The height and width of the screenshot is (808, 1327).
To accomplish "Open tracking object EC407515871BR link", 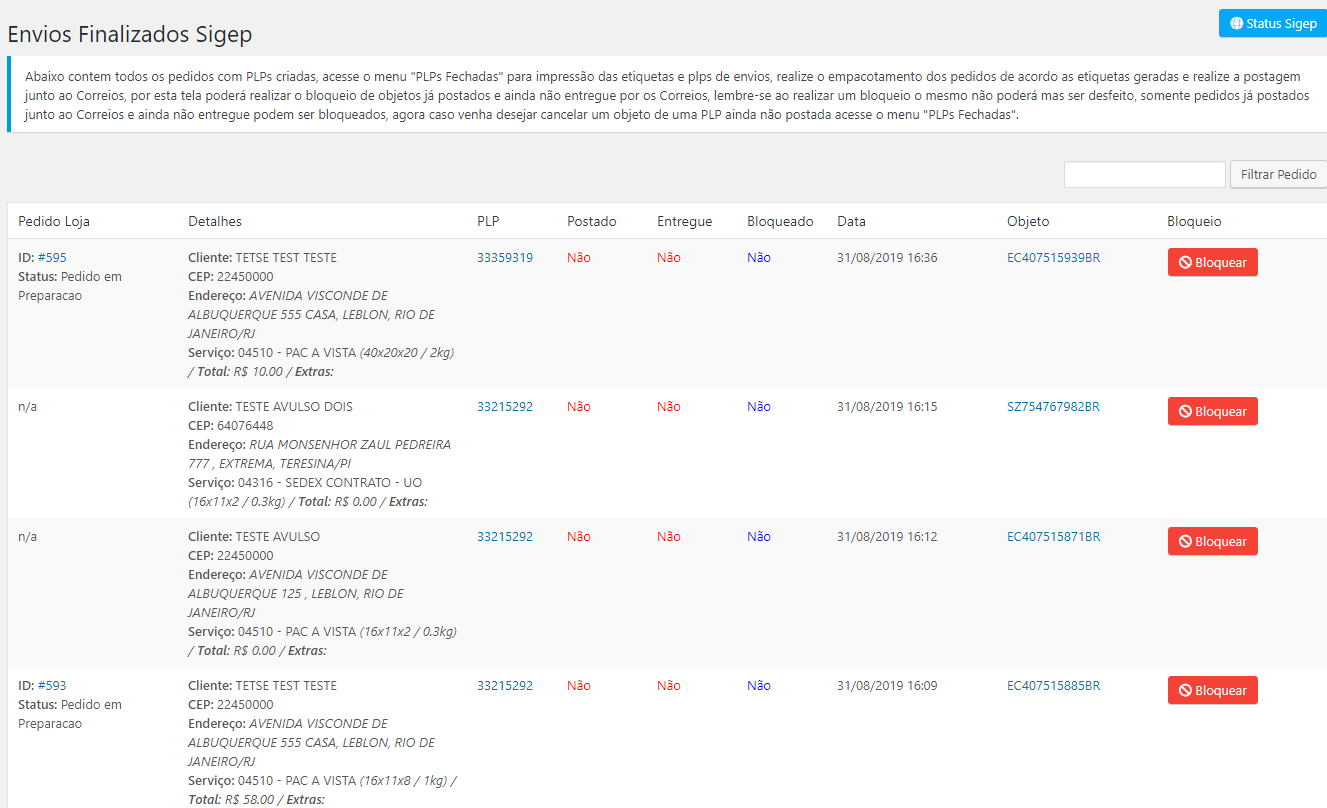I will (x=1053, y=536).
